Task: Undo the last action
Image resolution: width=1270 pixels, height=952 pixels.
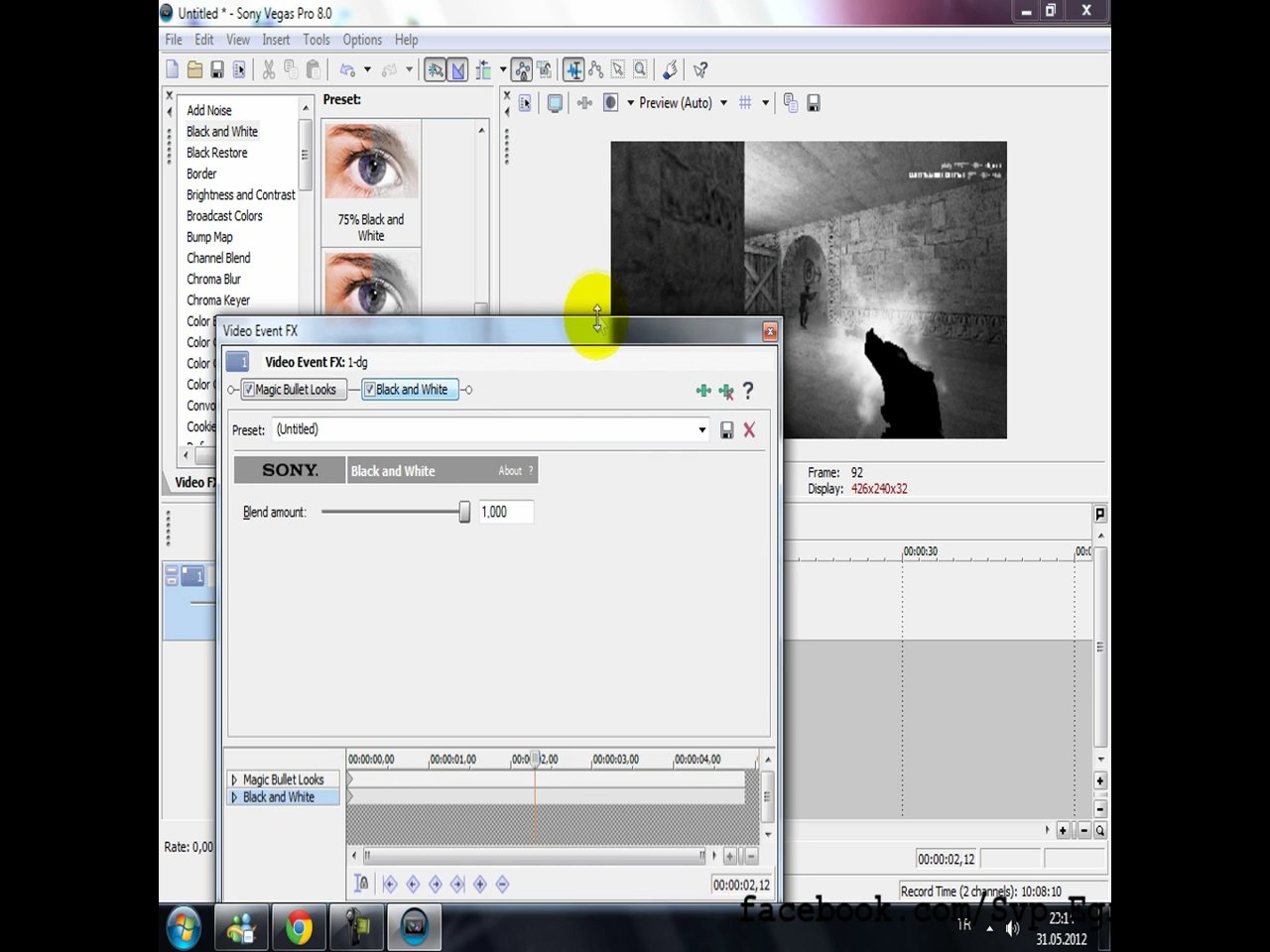Action: (347, 69)
